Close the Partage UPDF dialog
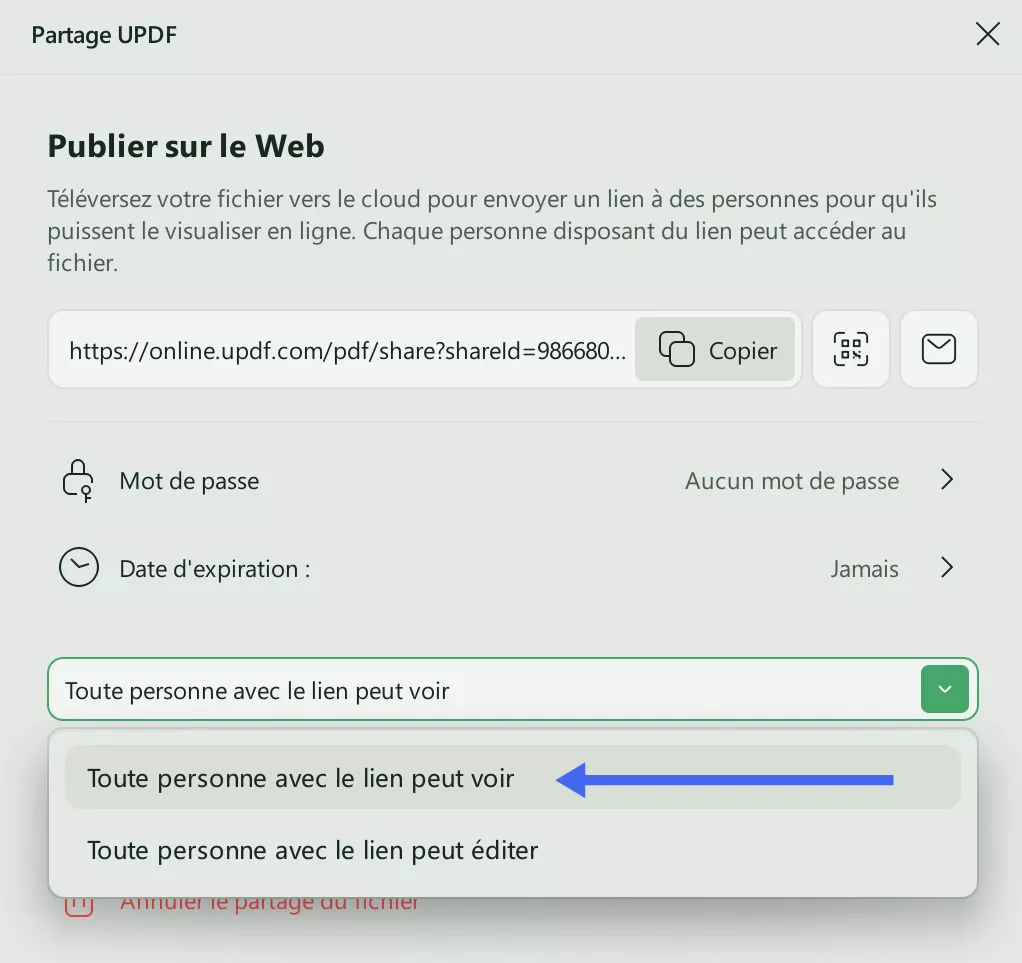 (987, 35)
